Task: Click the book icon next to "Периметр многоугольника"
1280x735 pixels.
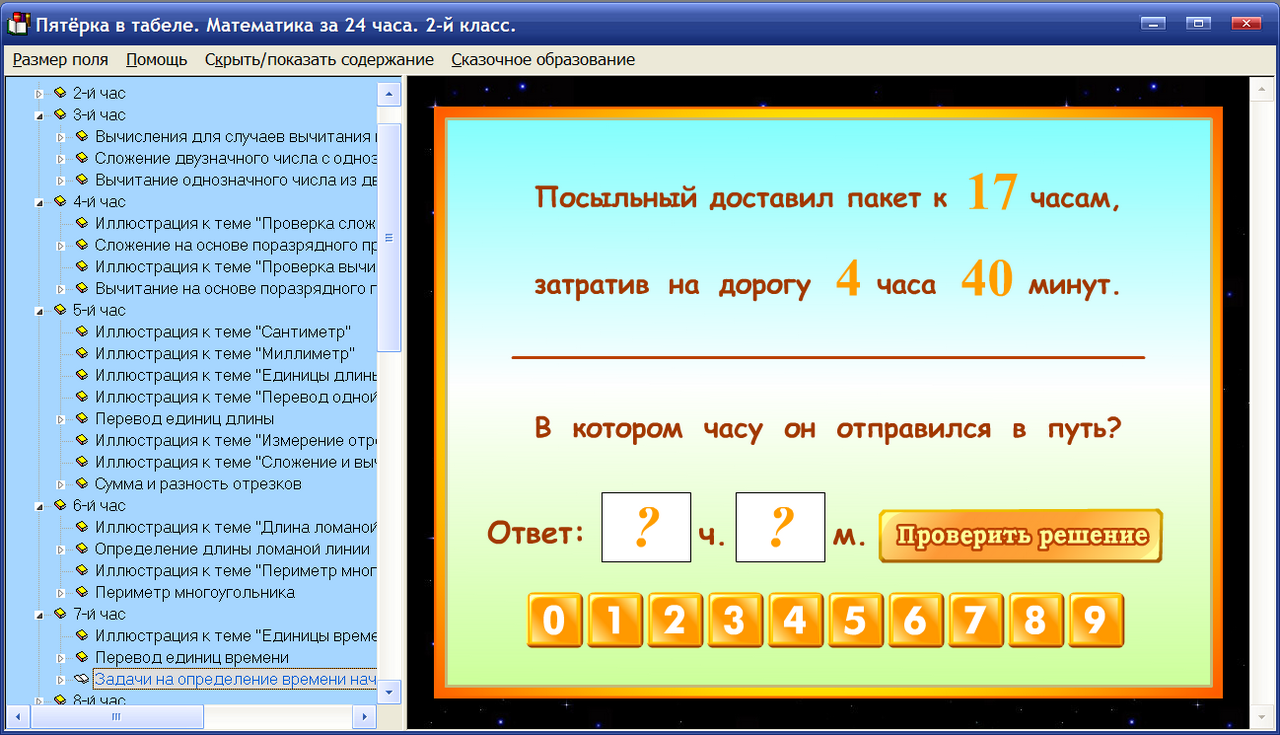Action: [81, 592]
